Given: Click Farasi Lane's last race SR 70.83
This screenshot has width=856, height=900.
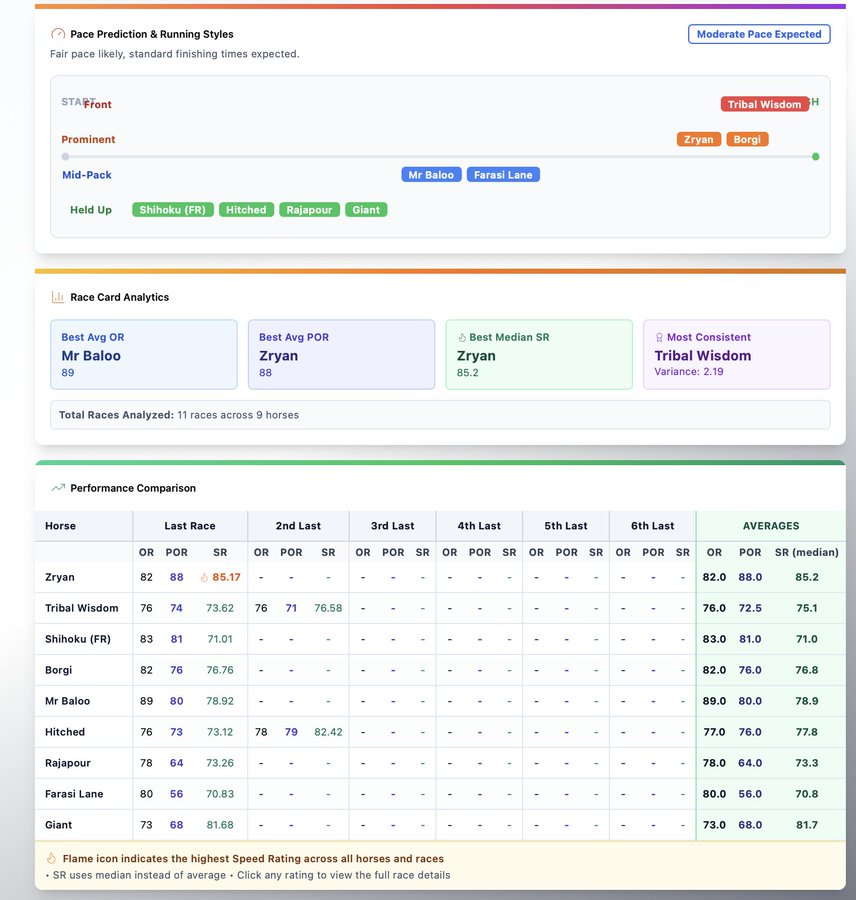Looking at the screenshot, I should (x=220, y=794).
